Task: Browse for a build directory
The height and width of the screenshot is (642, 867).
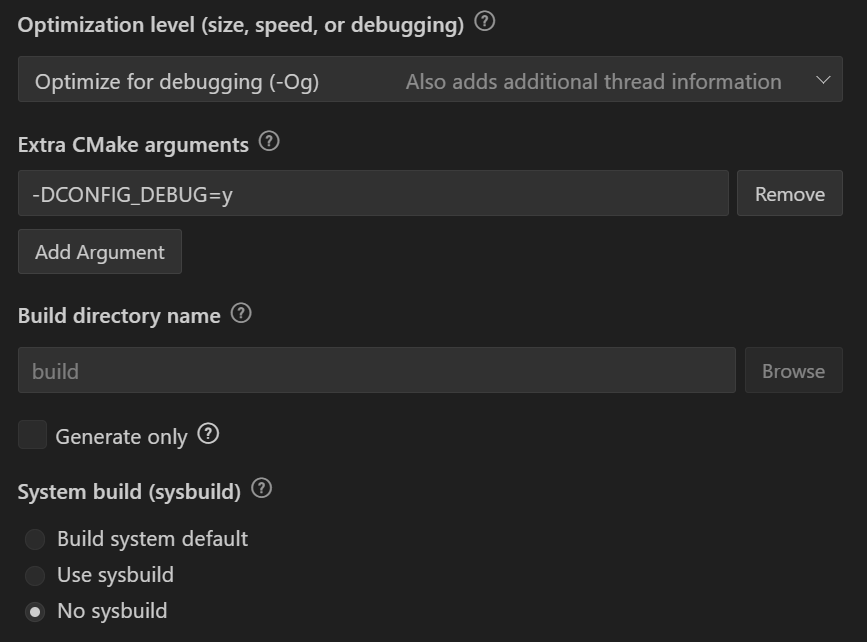Action: (x=793, y=371)
